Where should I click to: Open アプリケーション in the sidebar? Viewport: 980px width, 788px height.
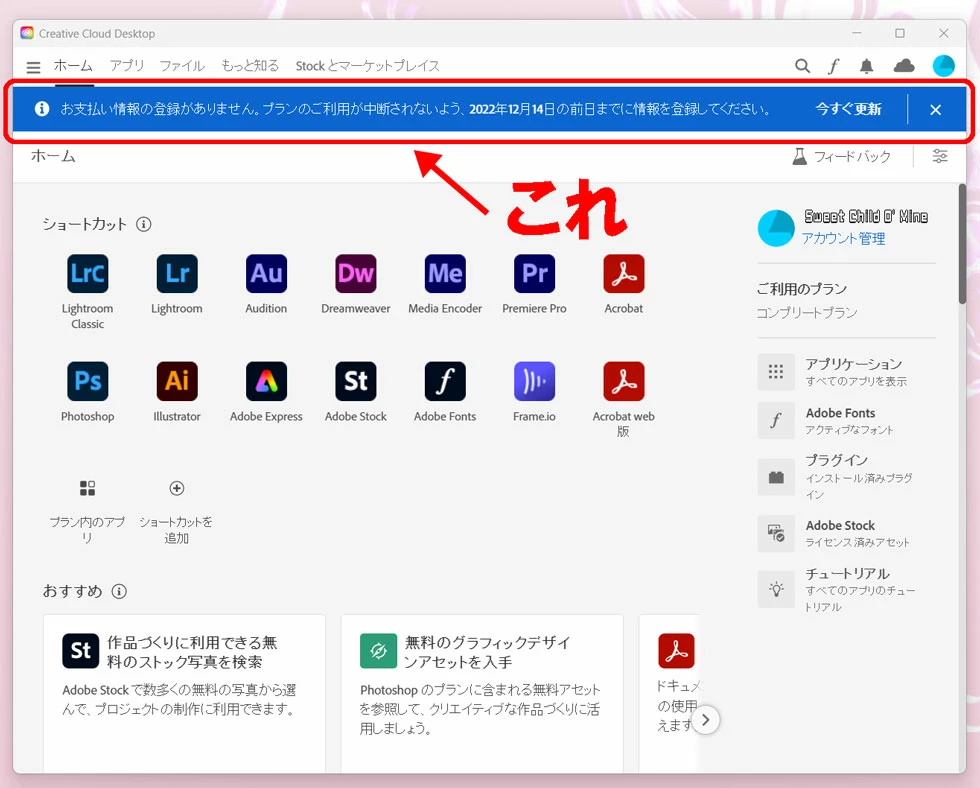pyautogui.click(x=846, y=372)
